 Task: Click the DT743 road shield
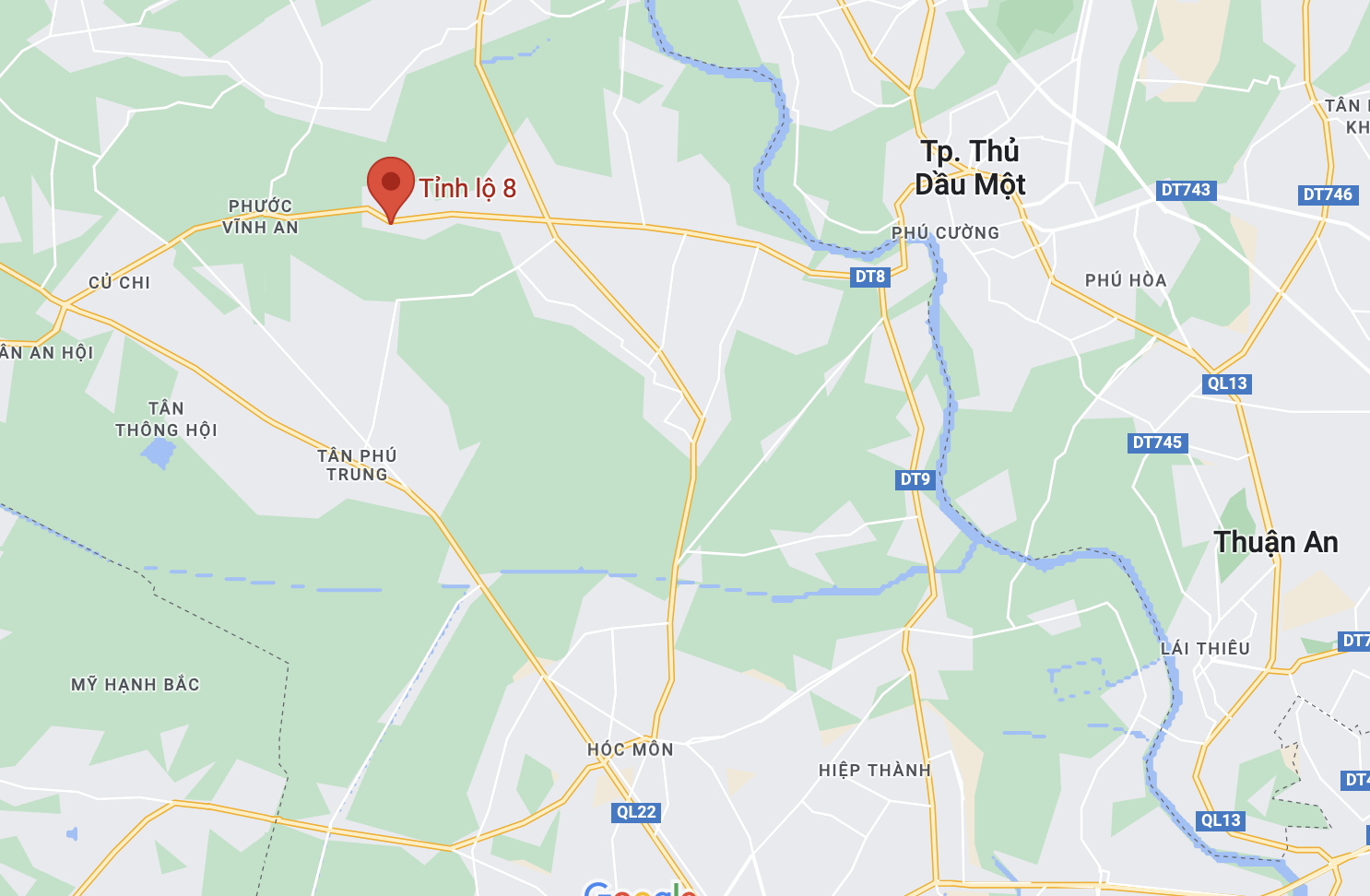pyautogui.click(x=1186, y=190)
